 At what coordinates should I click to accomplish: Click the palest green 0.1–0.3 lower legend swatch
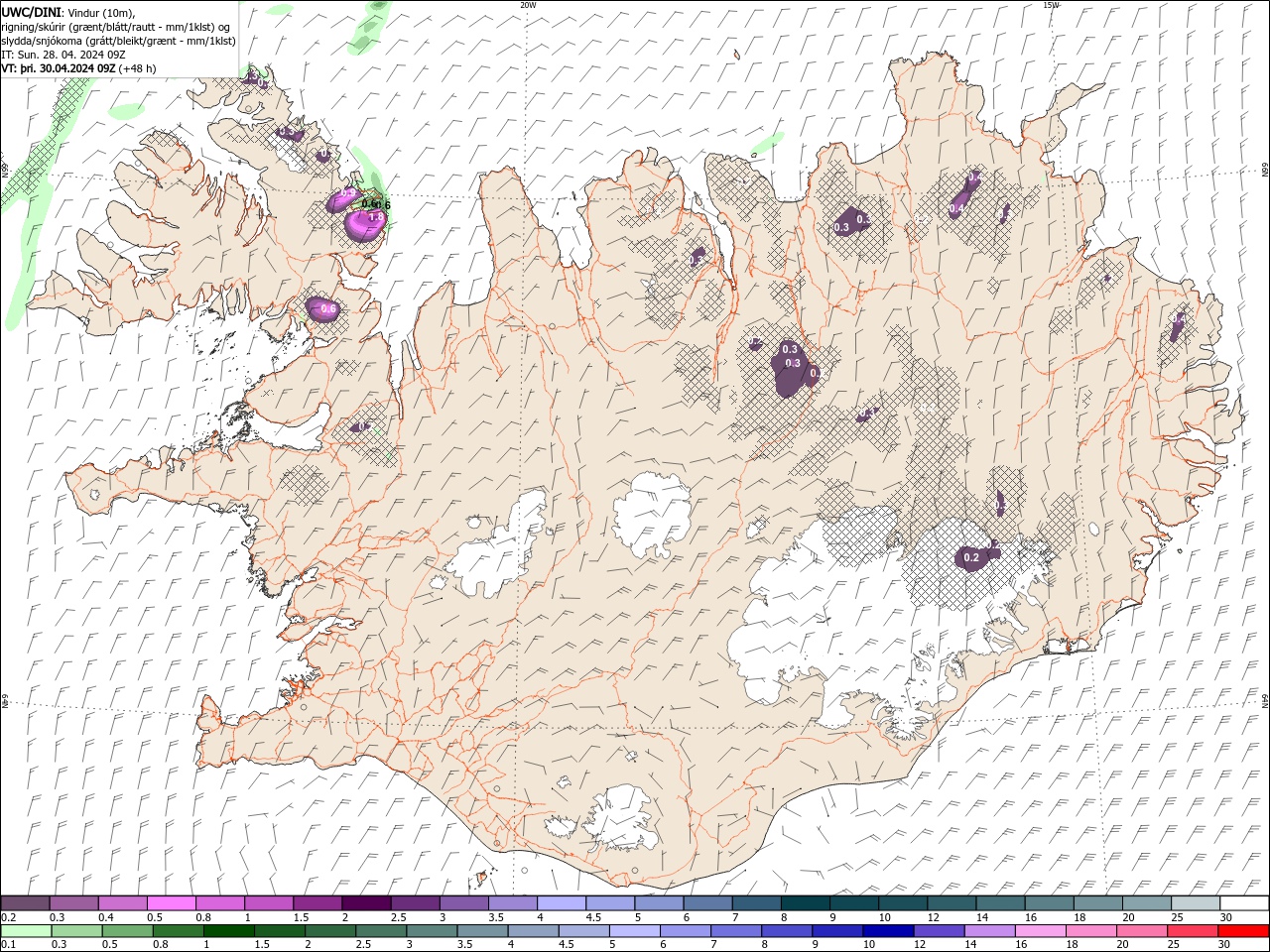(x=27, y=931)
